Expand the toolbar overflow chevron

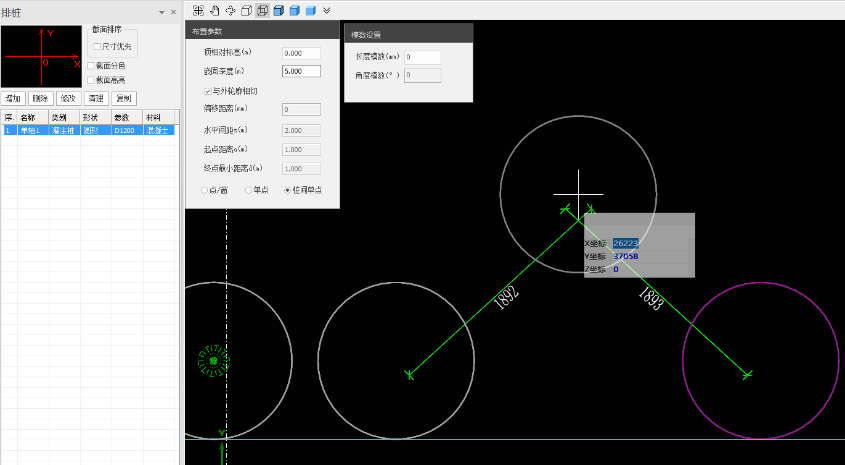tap(326, 10)
